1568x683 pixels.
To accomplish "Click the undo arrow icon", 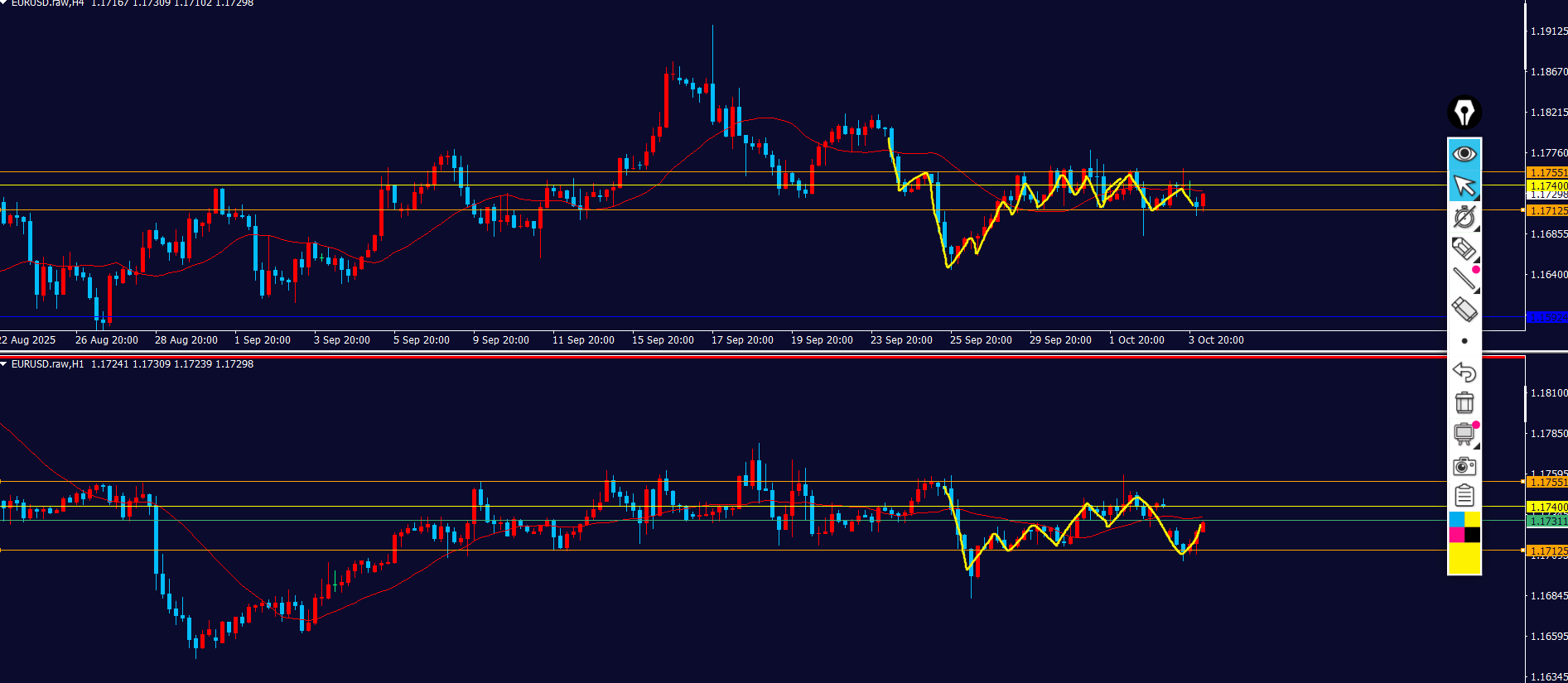I will pos(1464,372).
